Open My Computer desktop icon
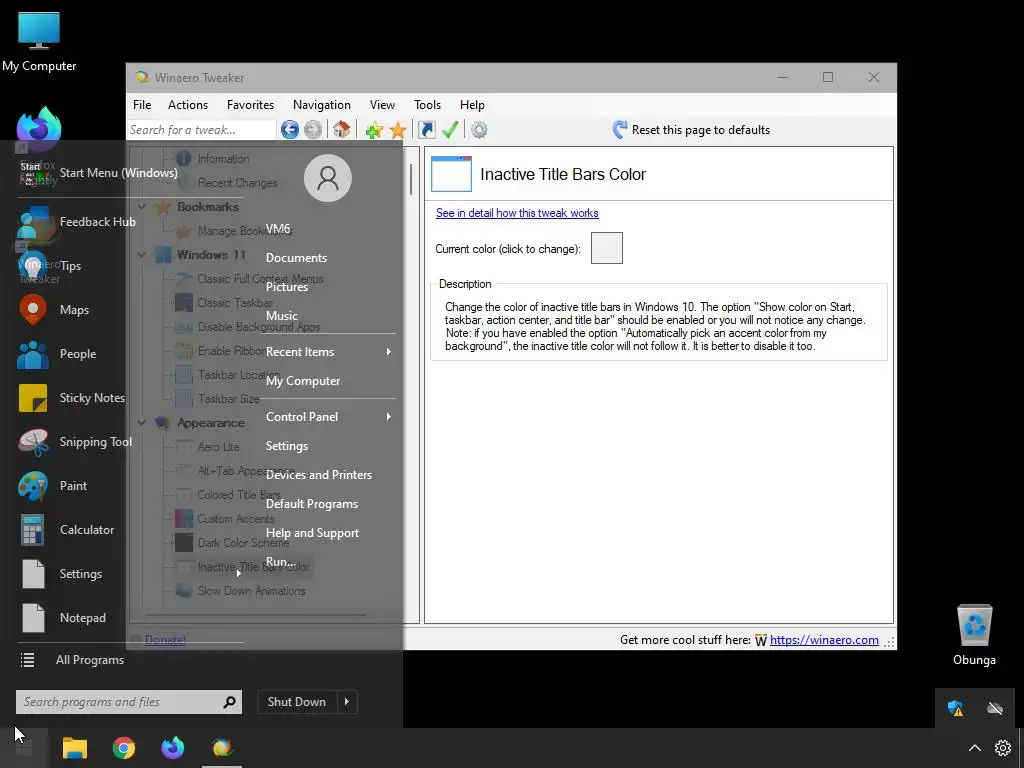This screenshot has width=1024, height=768. pyautogui.click(x=39, y=42)
